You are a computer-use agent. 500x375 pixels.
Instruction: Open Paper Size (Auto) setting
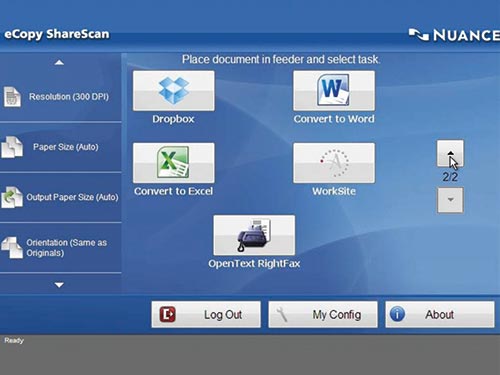point(61,147)
